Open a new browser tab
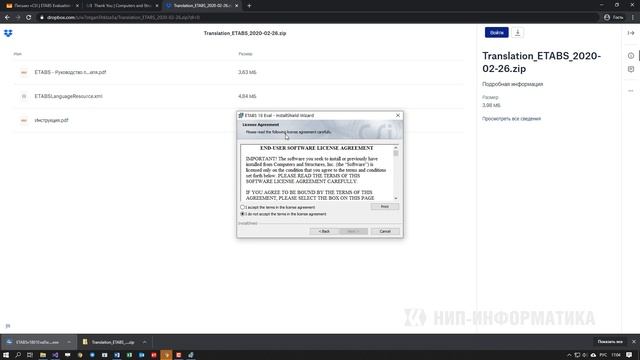The image size is (640, 360). coord(249,6)
